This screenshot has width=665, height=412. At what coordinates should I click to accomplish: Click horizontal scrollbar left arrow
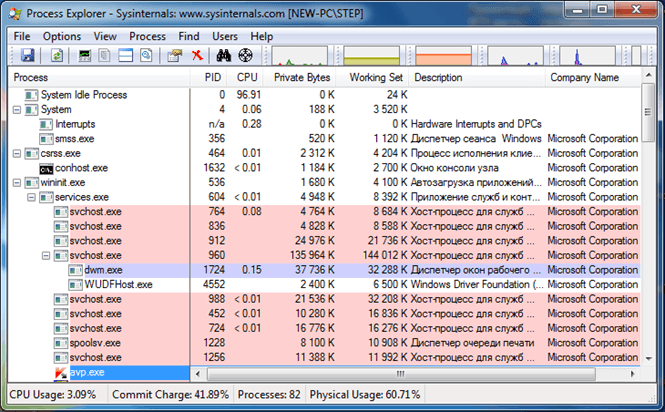(197, 374)
